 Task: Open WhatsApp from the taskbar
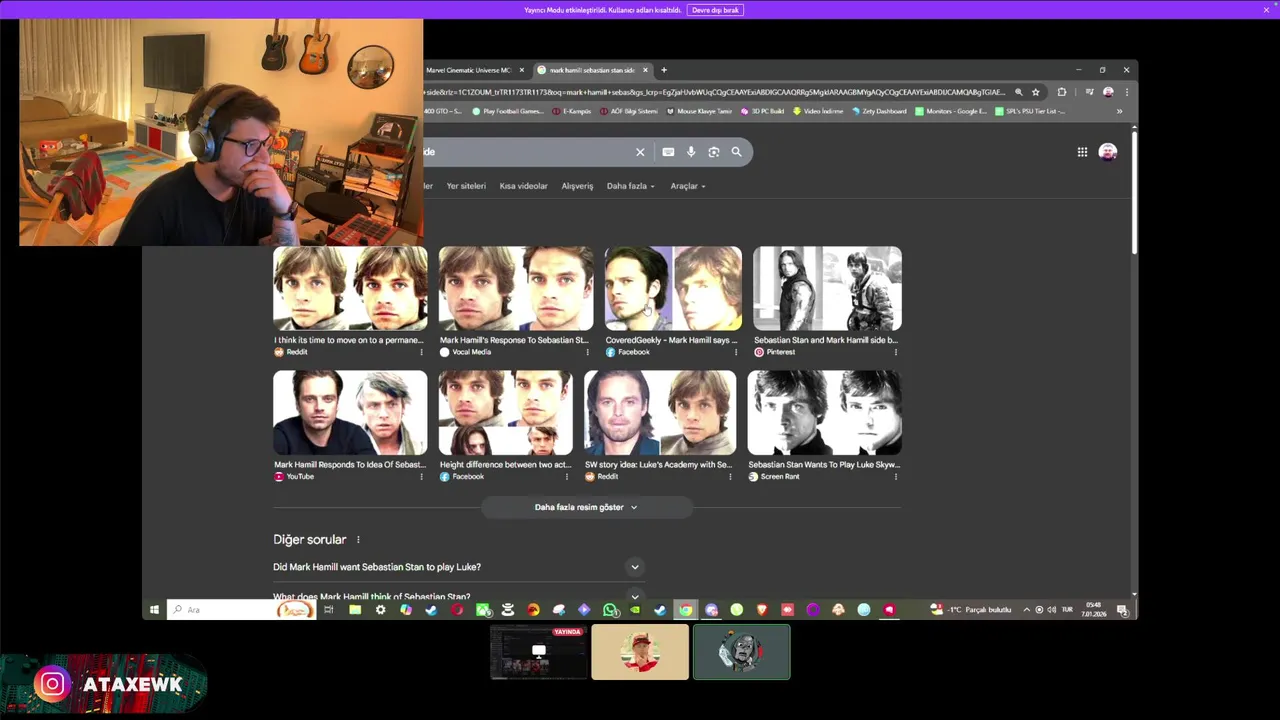pos(610,609)
